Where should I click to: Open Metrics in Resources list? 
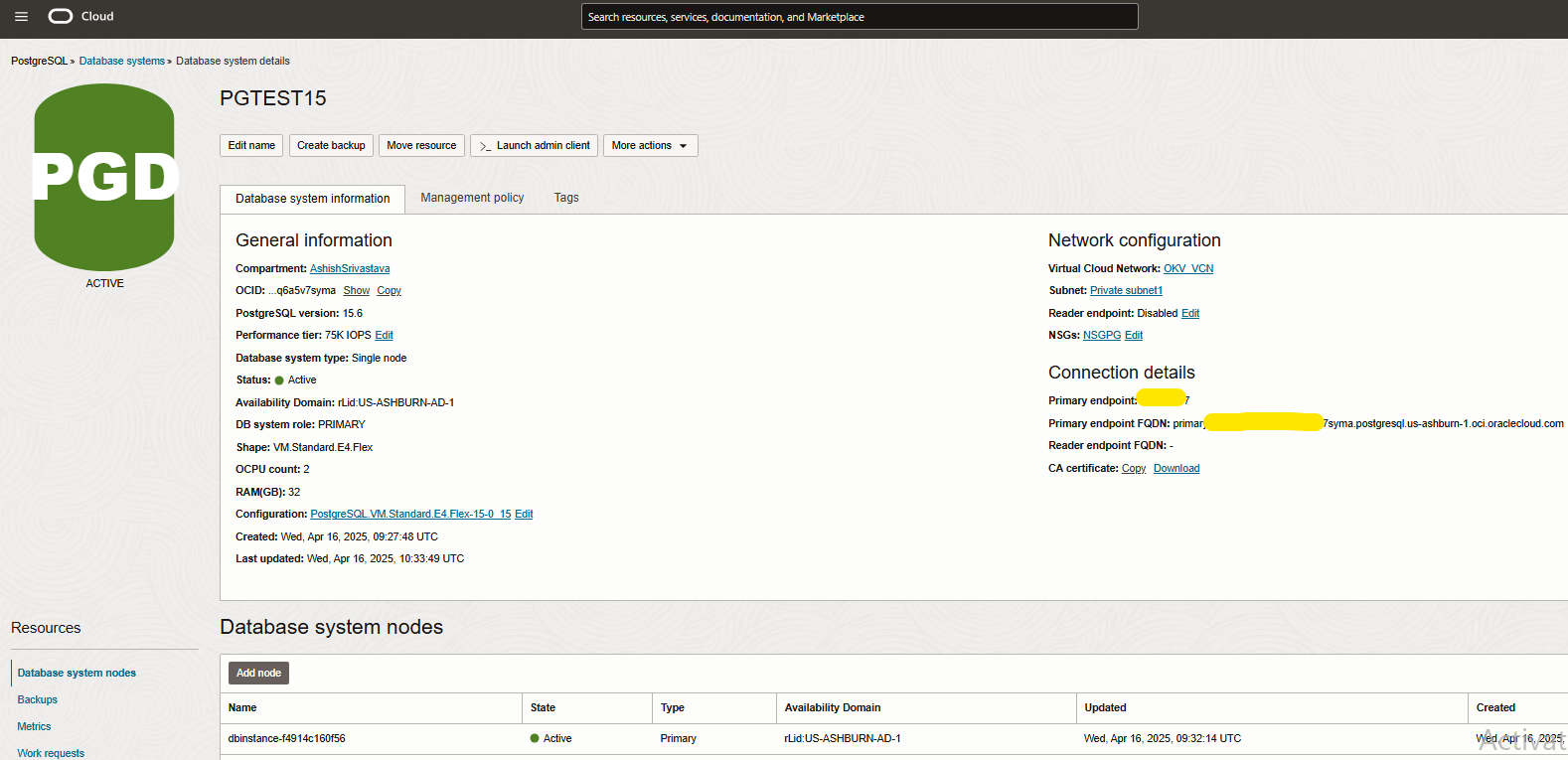coord(34,726)
